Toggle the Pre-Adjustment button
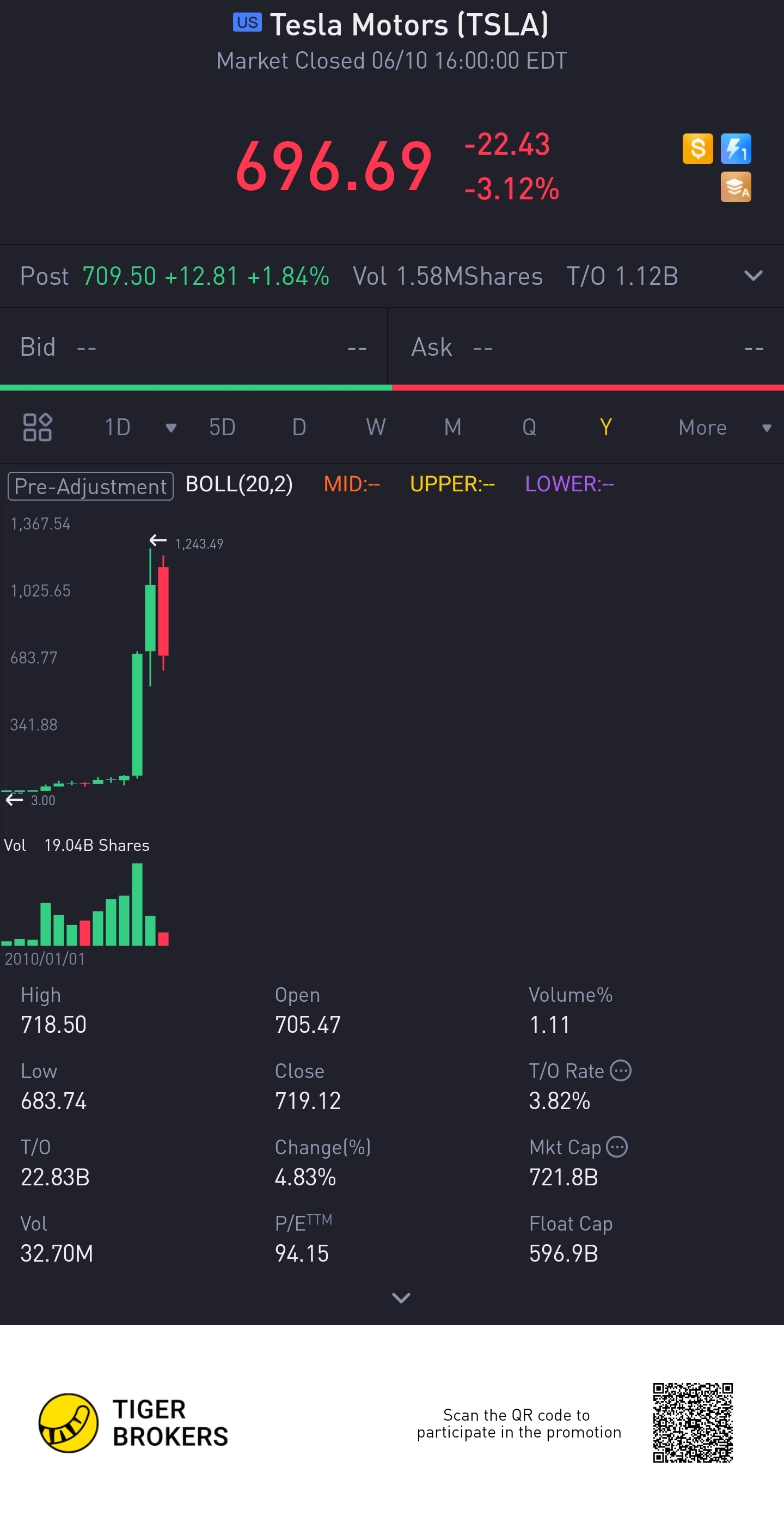 pyautogui.click(x=90, y=486)
